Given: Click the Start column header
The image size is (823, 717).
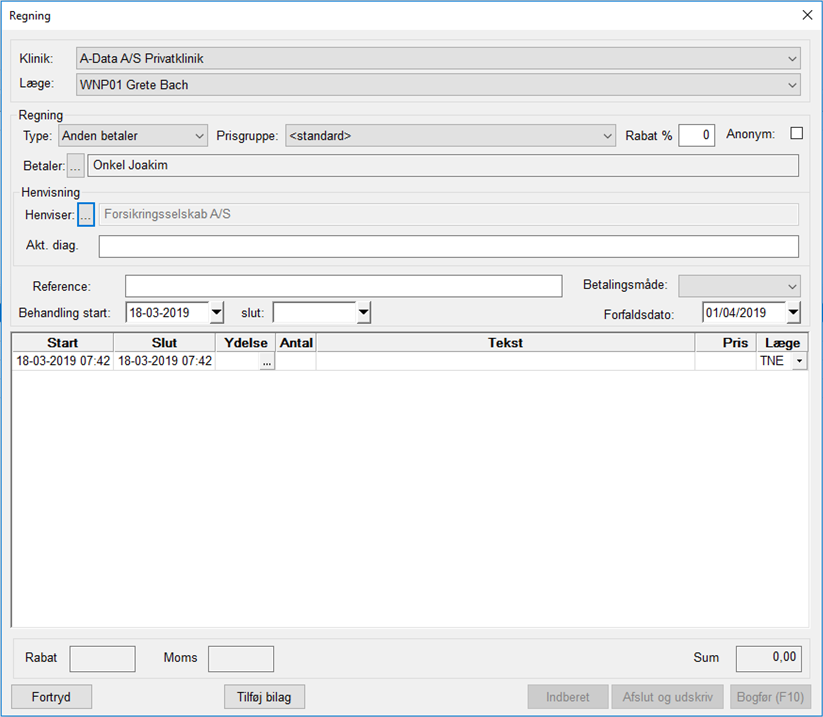Looking at the screenshot, I should tap(62, 343).
